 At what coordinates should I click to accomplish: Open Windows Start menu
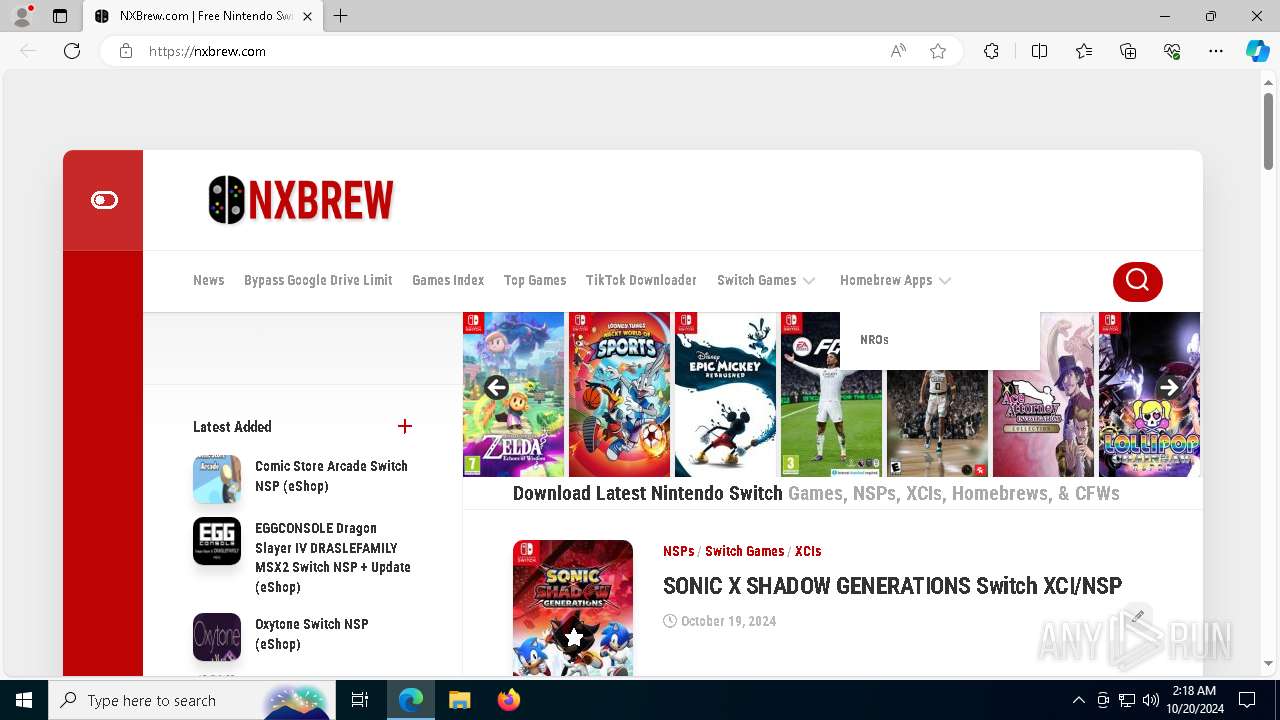(x=24, y=700)
